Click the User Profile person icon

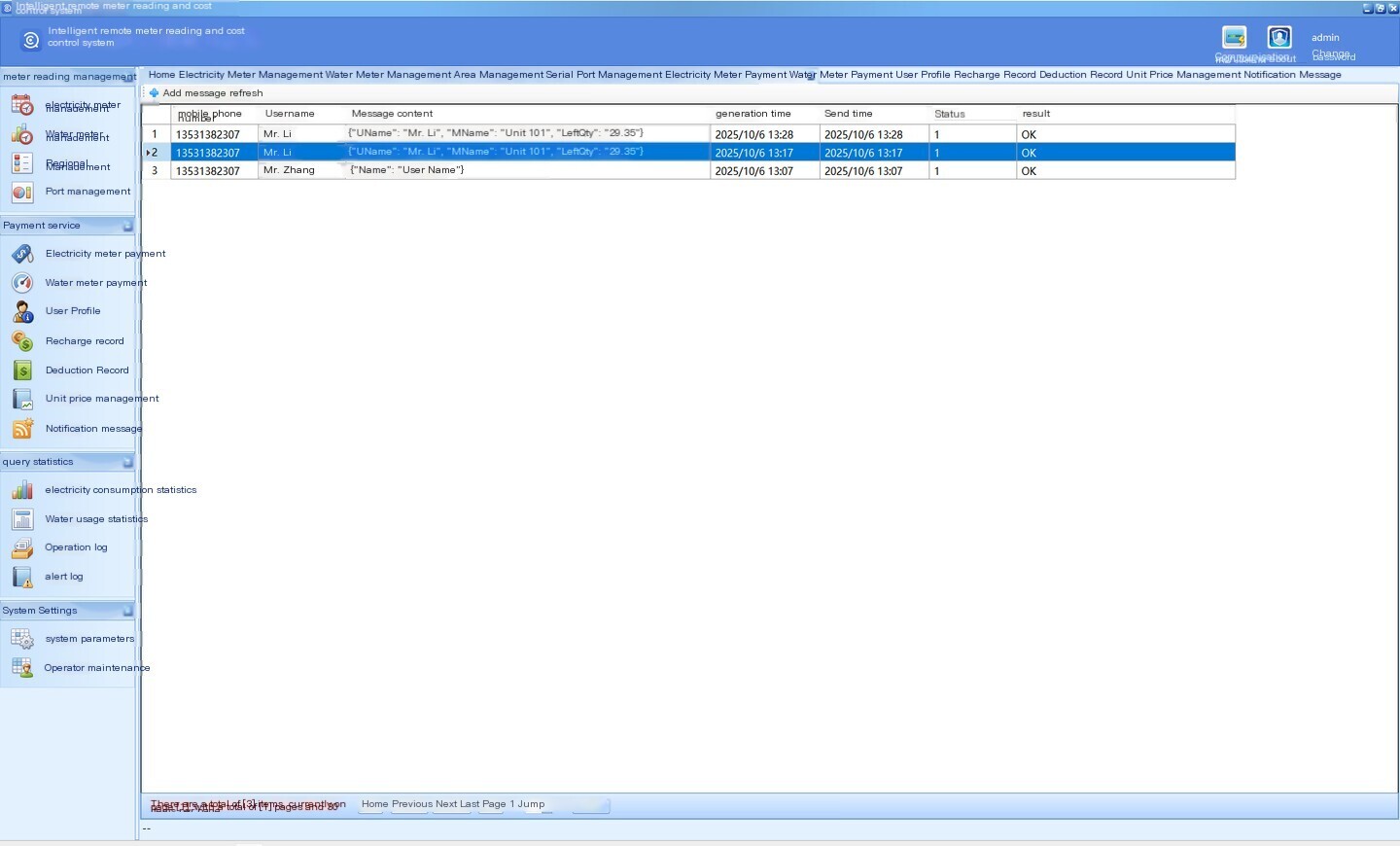[22, 311]
